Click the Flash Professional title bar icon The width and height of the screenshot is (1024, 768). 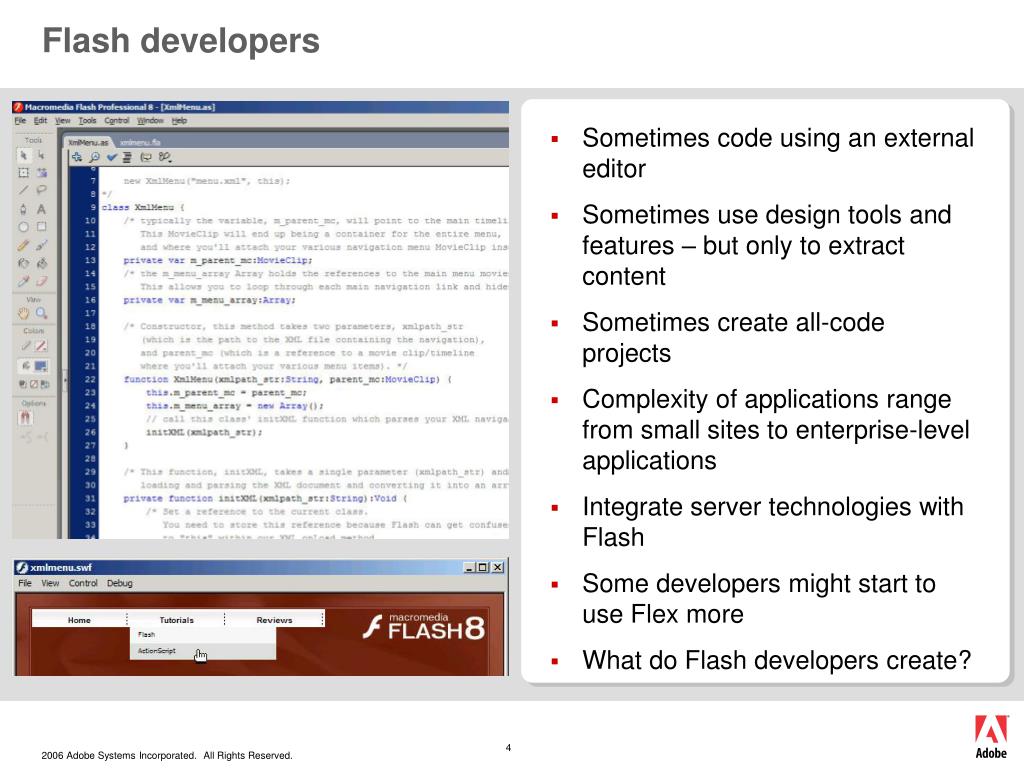coord(18,107)
